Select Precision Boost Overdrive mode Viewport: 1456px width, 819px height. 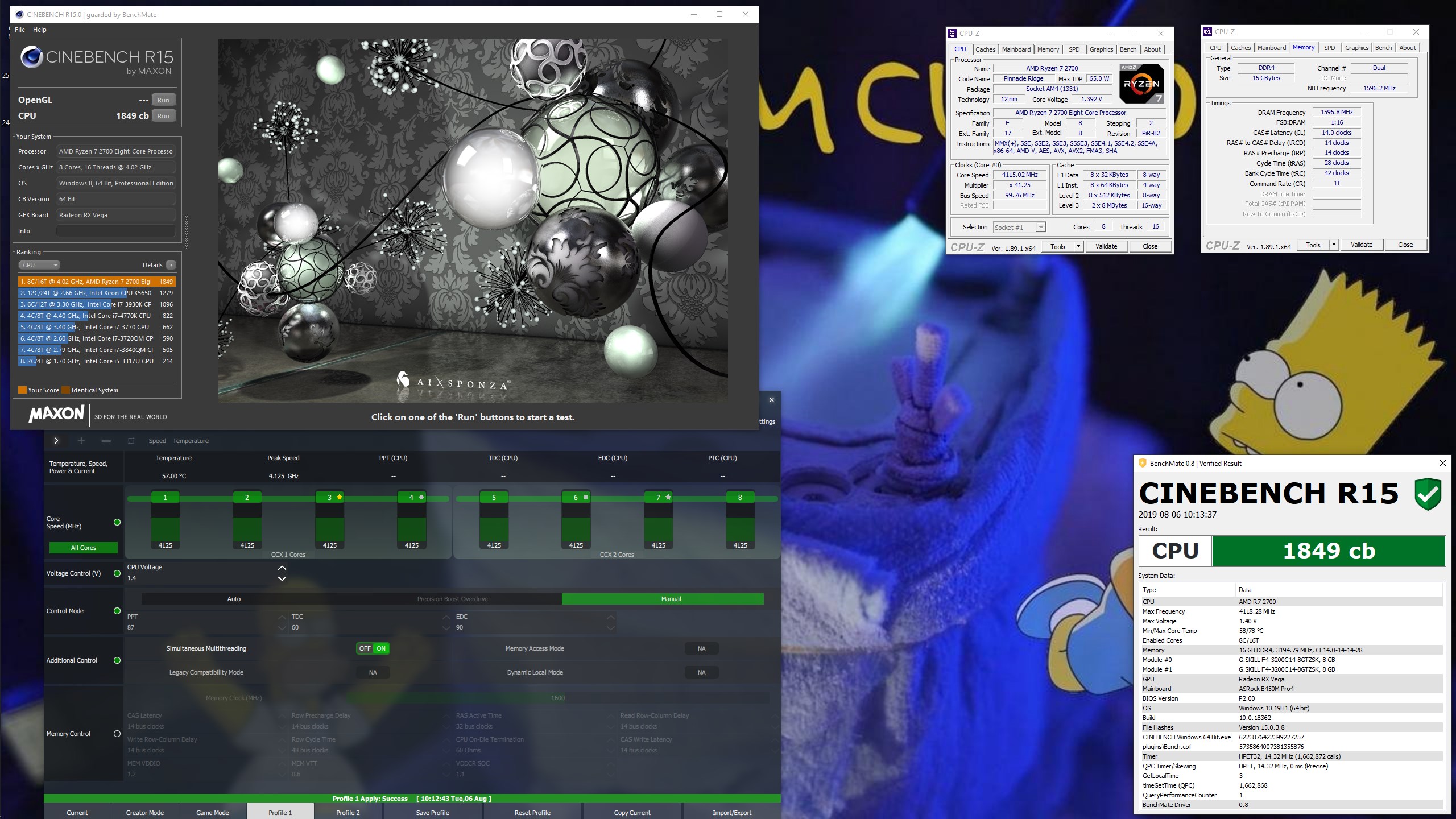coord(452,599)
